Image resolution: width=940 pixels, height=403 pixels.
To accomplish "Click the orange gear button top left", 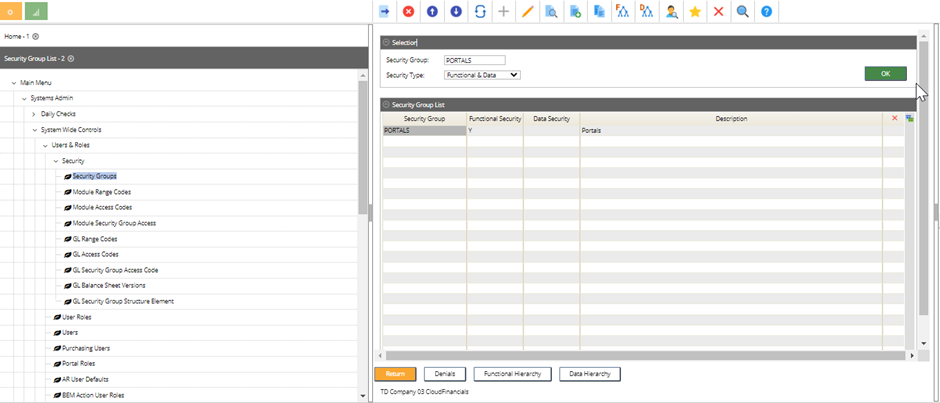I will (11, 11).
